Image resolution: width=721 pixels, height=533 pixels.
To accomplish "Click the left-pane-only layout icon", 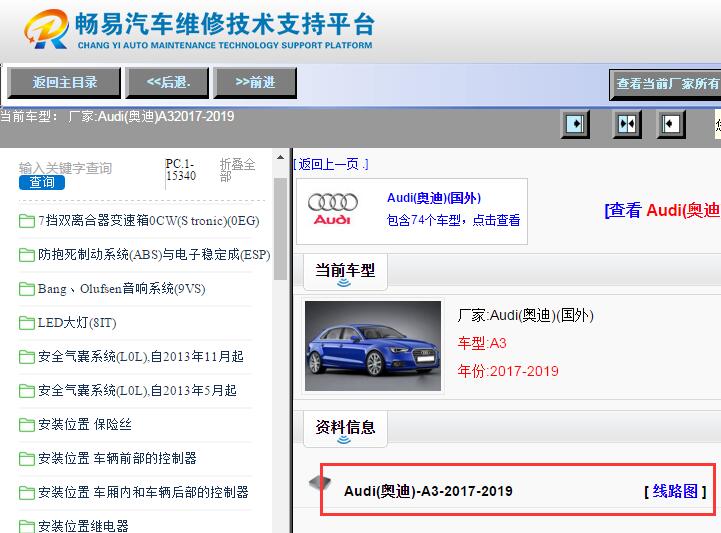I will click(575, 124).
